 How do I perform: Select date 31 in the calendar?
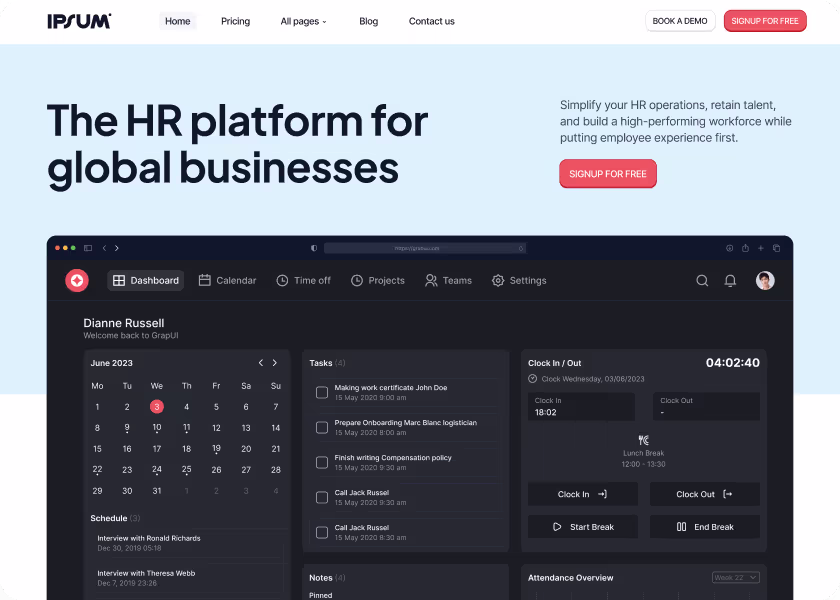tap(156, 491)
